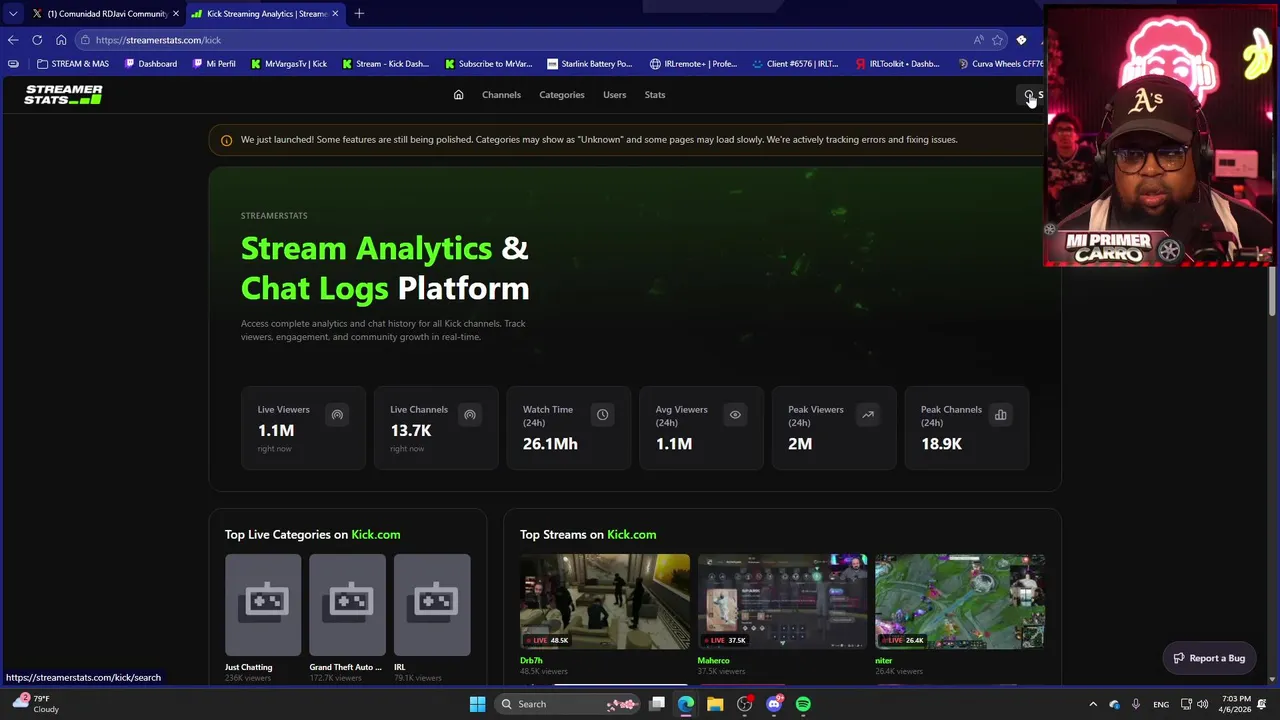Open the Stats menu item

click(x=655, y=95)
